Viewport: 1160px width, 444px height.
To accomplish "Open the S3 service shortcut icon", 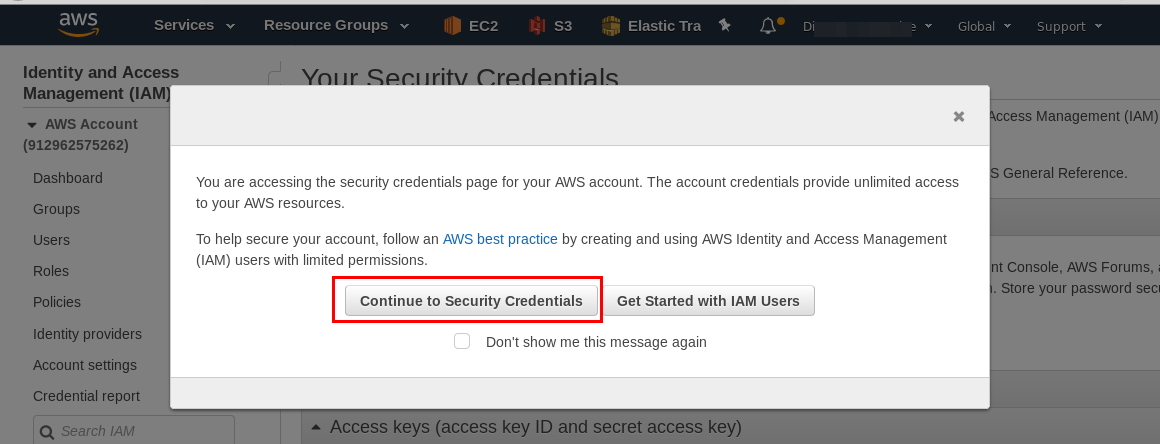I will [537, 26].
